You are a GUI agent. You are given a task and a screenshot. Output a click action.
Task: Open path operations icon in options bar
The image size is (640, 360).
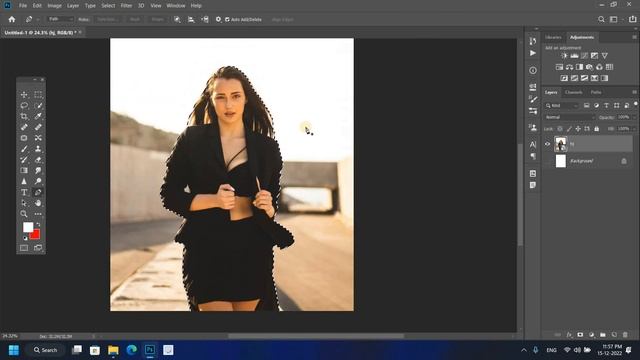coord(177,19)
